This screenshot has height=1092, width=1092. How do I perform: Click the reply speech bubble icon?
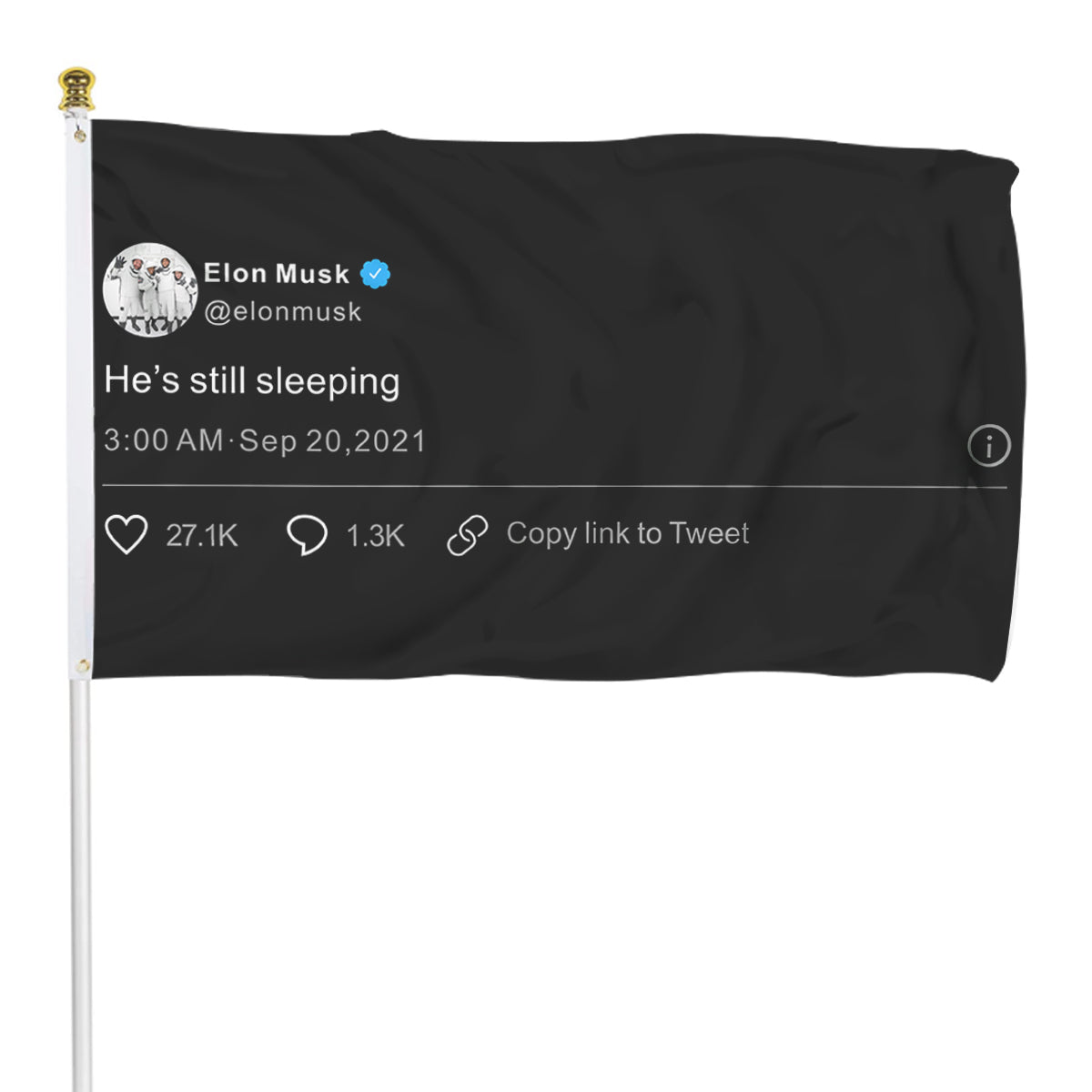coord(308,535)
